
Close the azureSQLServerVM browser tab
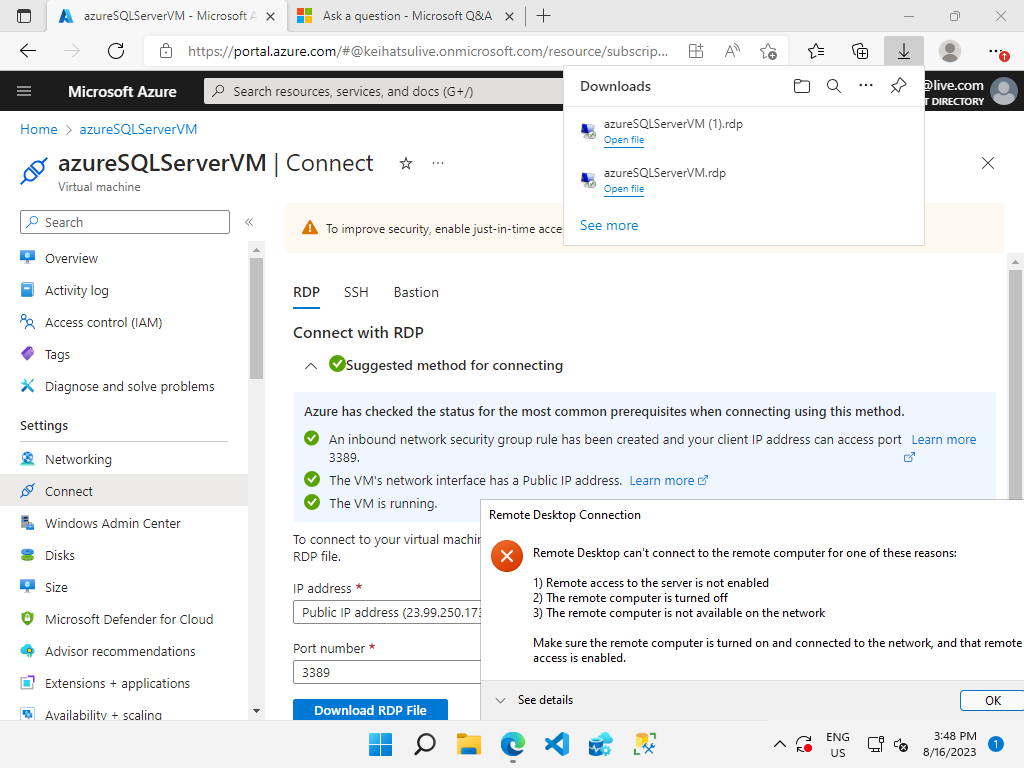tap(270, 16)
